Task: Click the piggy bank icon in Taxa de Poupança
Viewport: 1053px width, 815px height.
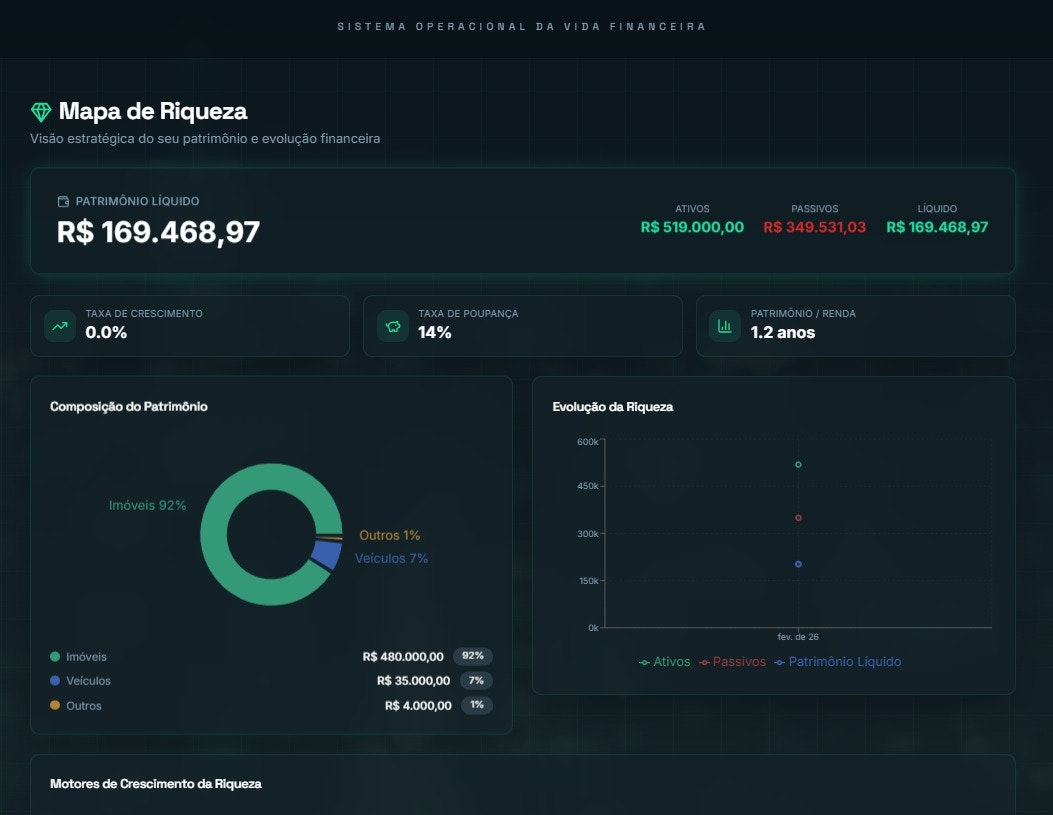Action: [393, 326]
